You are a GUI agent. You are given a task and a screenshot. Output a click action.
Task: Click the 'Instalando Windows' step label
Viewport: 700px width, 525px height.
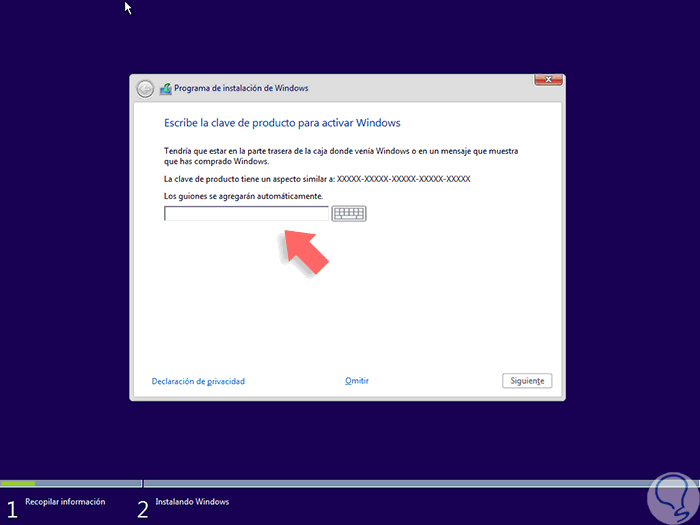(x=192, y=502)
